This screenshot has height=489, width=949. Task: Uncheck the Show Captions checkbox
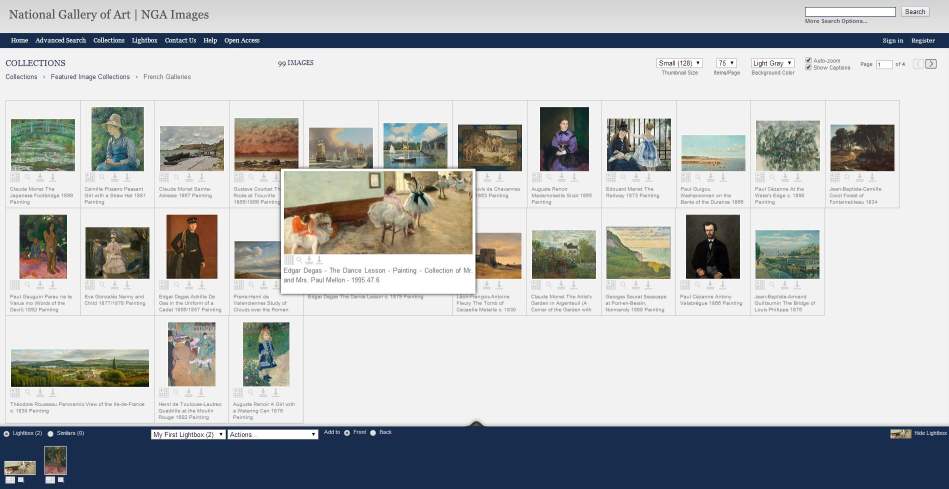[x=809, y=67]
